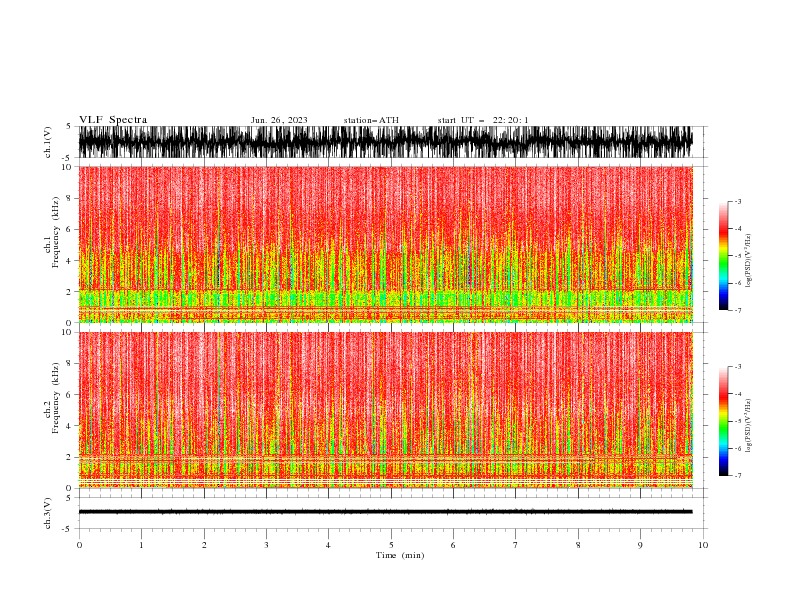Click the ch.1 colorbar gradient
792x612 pixels.
pos(723,256)
